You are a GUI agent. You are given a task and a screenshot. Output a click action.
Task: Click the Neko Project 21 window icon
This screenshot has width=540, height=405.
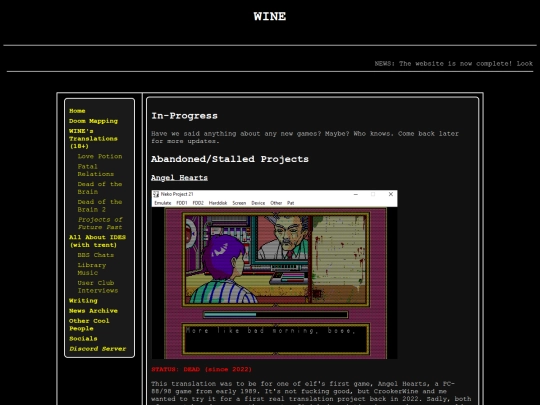coord(156,194)
